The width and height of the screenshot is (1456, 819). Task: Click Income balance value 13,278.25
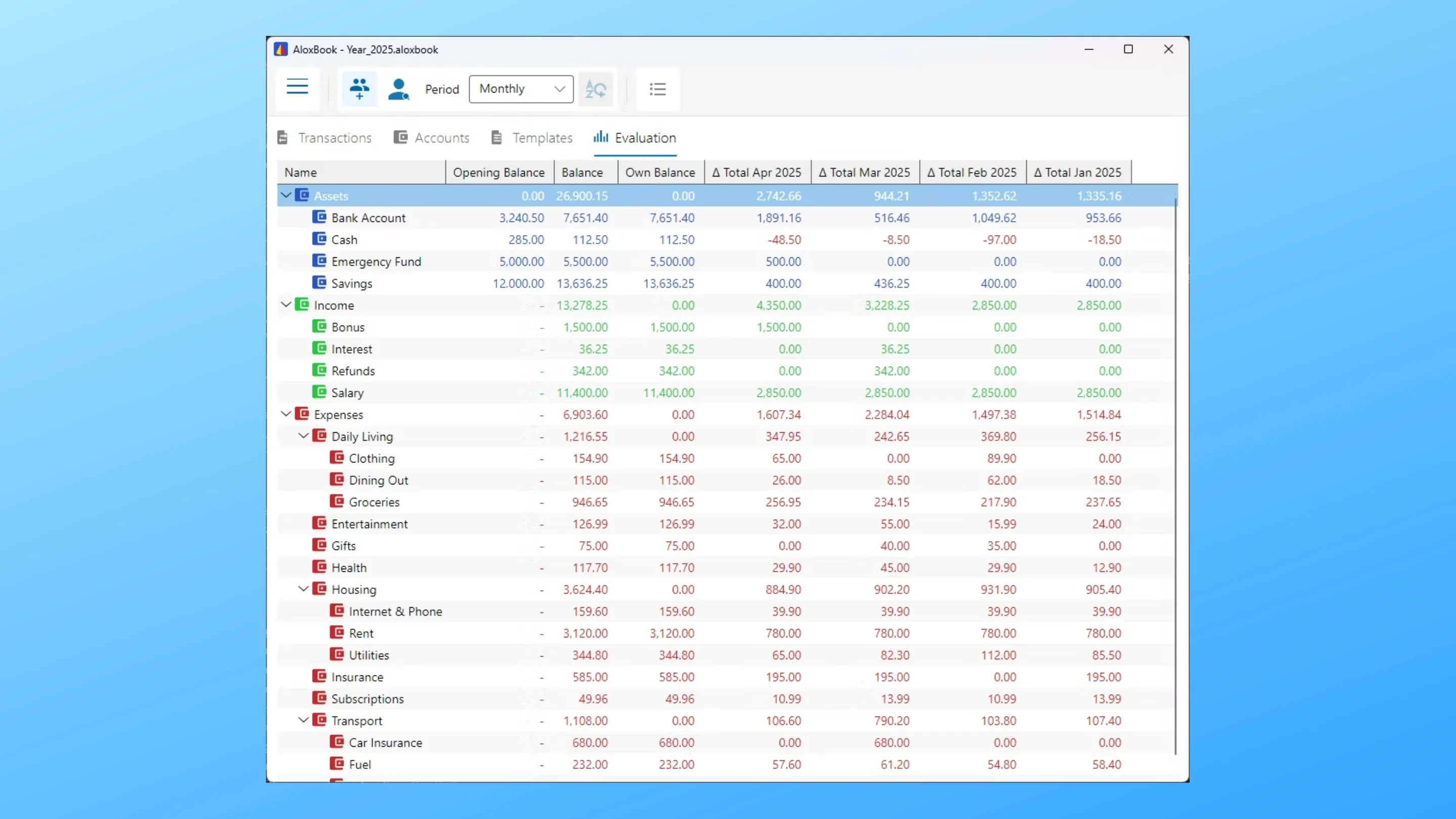click(x=582, y=305)
